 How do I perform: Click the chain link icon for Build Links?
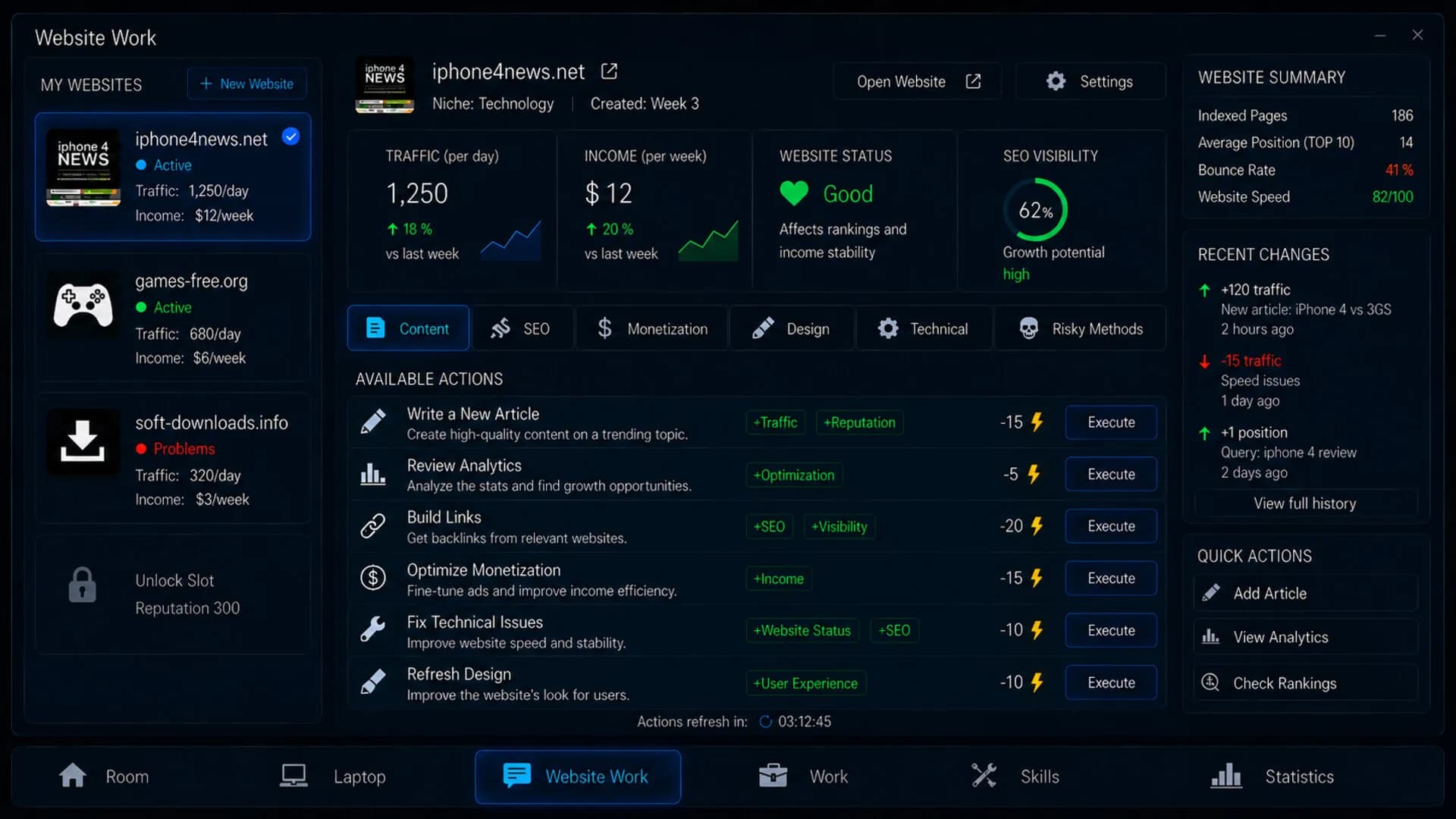(x=372, y=526)
